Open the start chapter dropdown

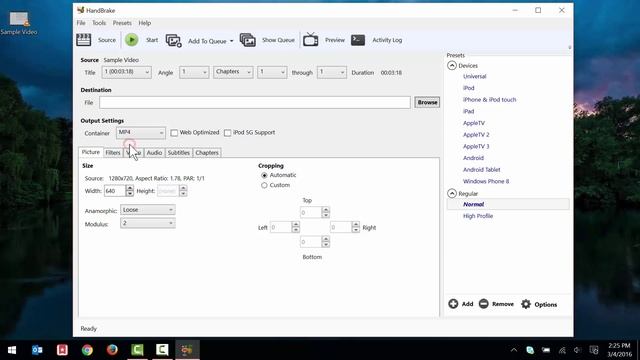tap(272, 72)
